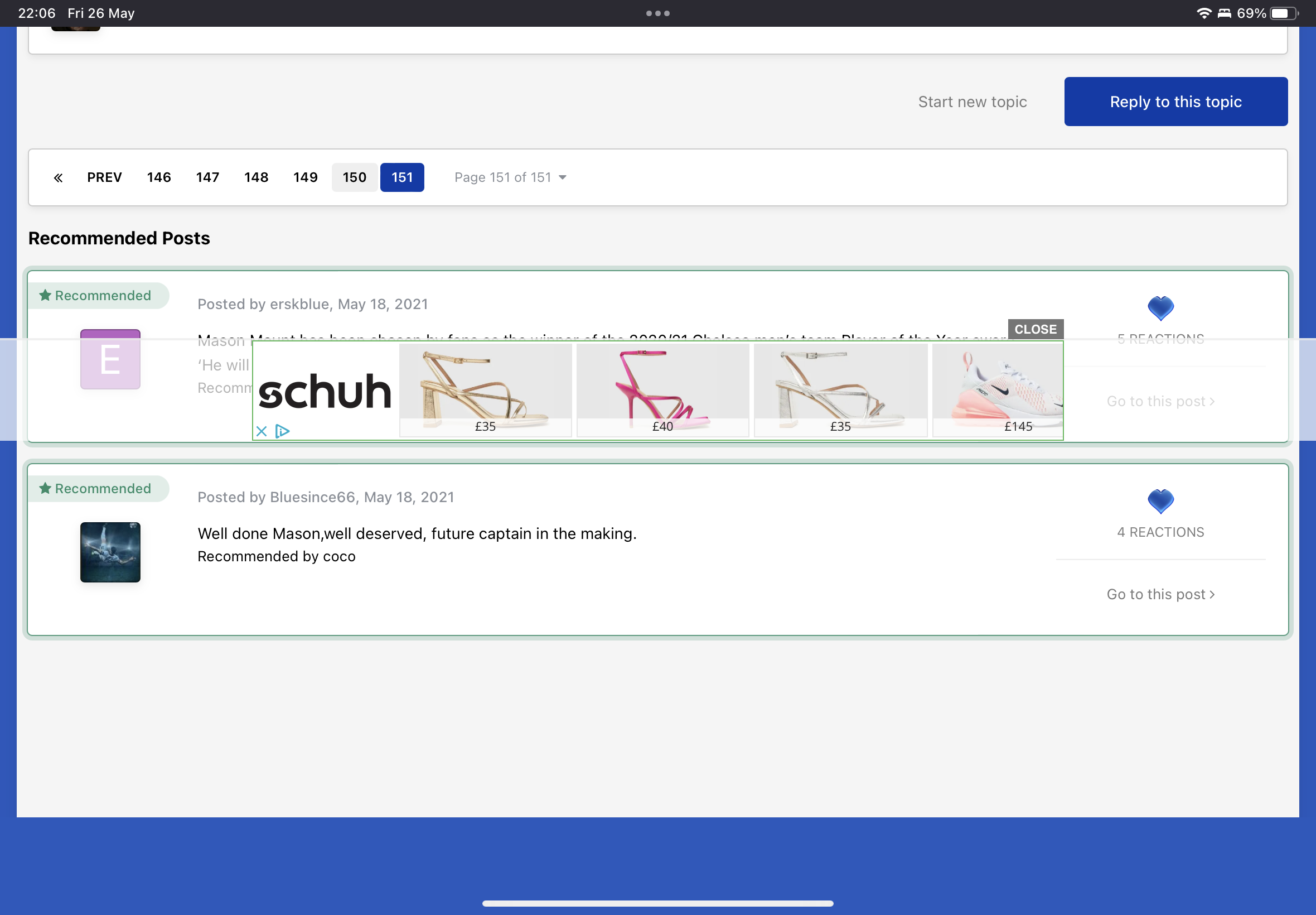The width and height of the screenshot is (1316, 915).
Task: Go to Bluesince66's post link
Action: 1160,595
